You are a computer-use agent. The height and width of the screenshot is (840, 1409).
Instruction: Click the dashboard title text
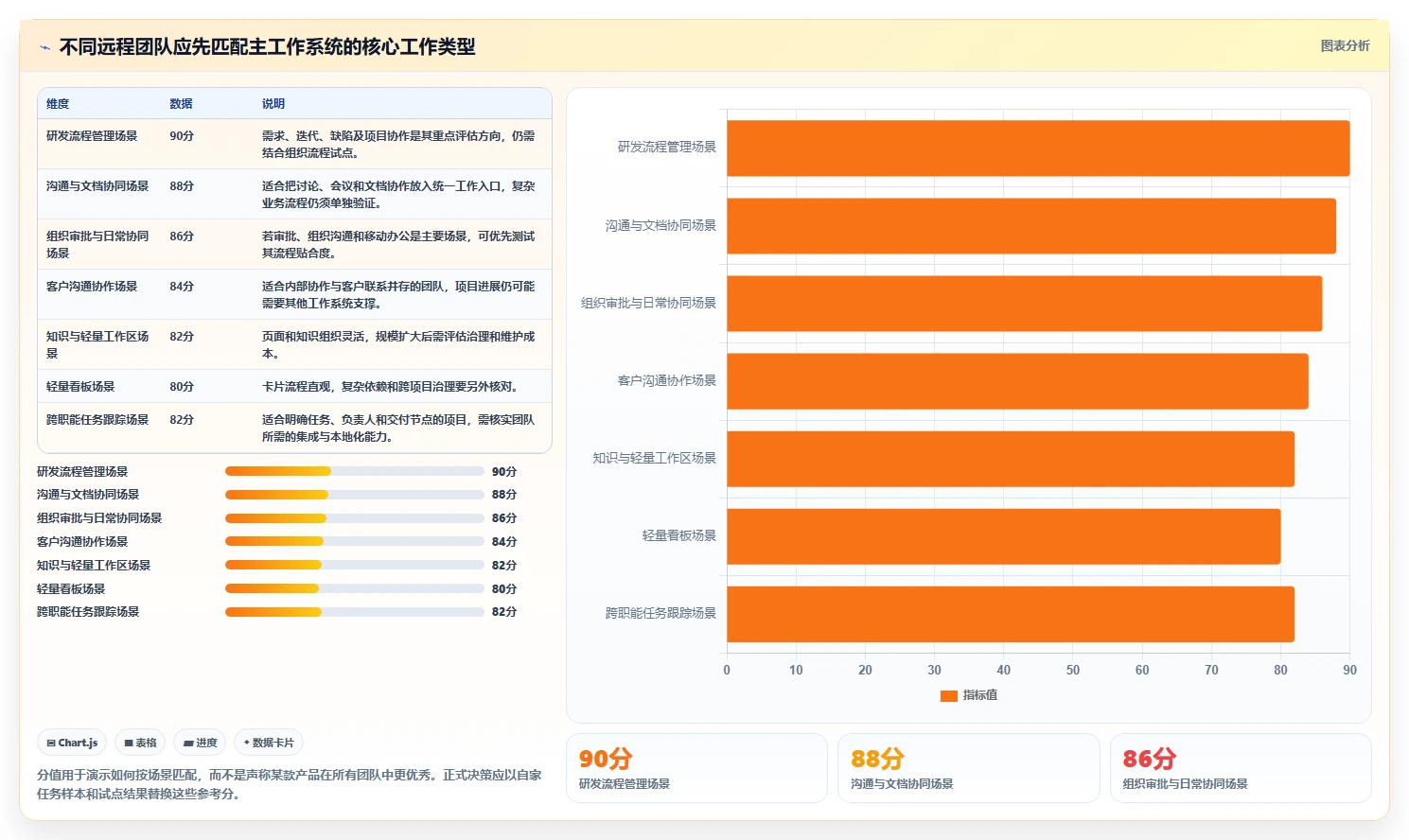coord(268,47)
